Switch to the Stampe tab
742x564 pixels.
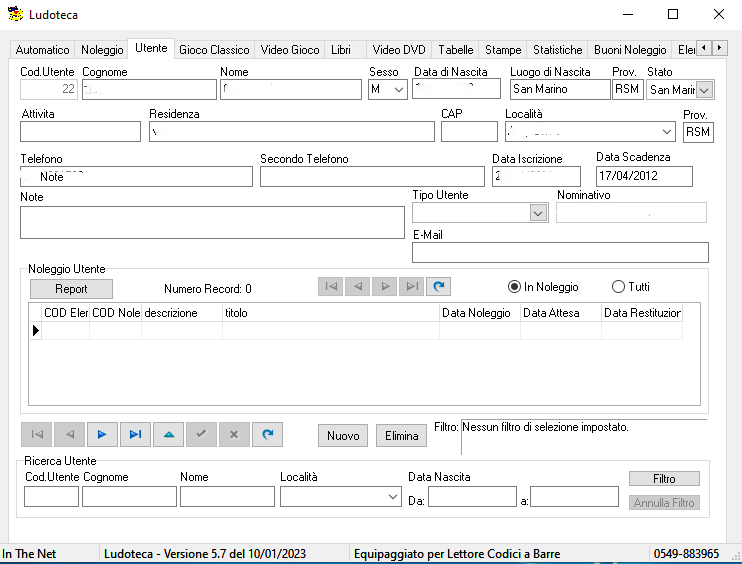[503, 50]
